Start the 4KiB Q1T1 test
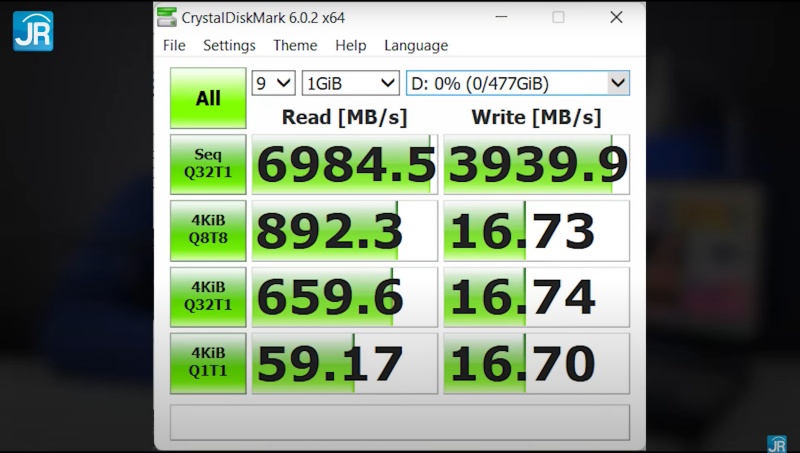 pyautogui.click(x=208, y=363)
